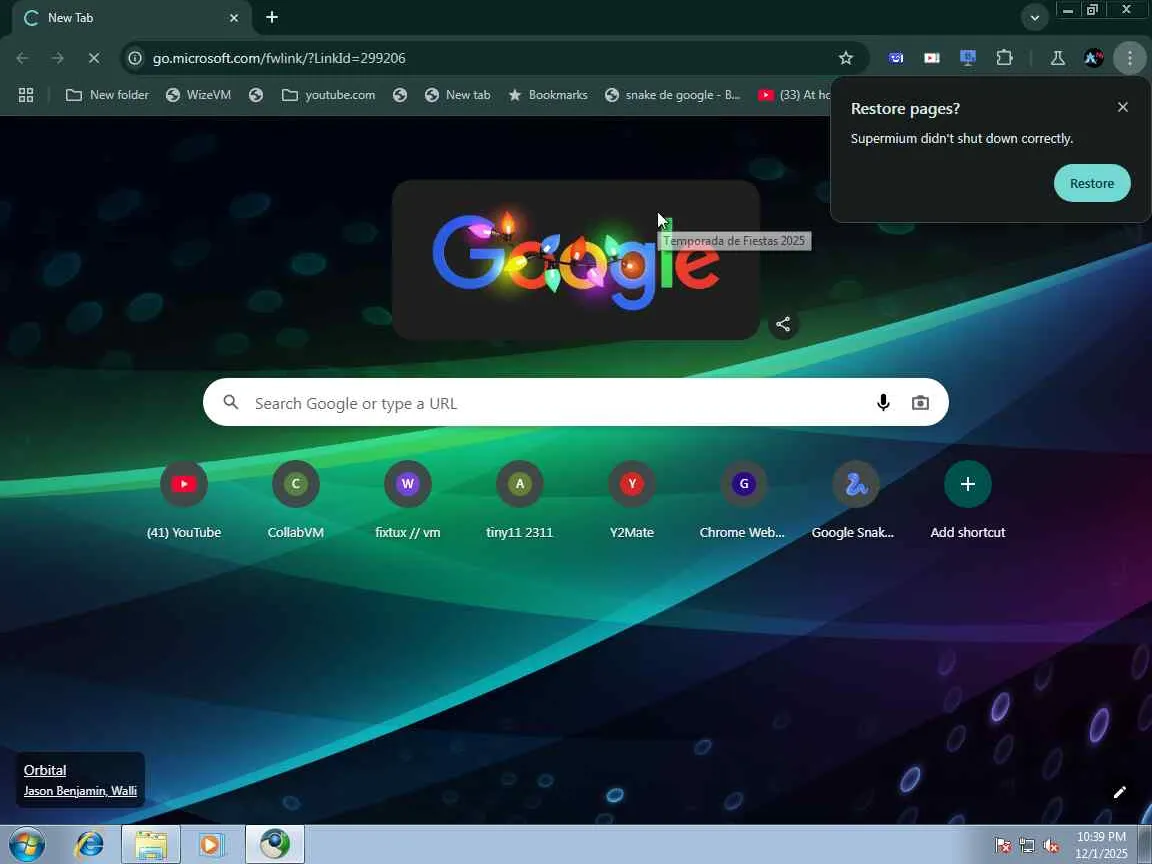Open the Jason Benjamin, Walli artist link
This screenshot has height=864, width=1152.
click(80, 791)
